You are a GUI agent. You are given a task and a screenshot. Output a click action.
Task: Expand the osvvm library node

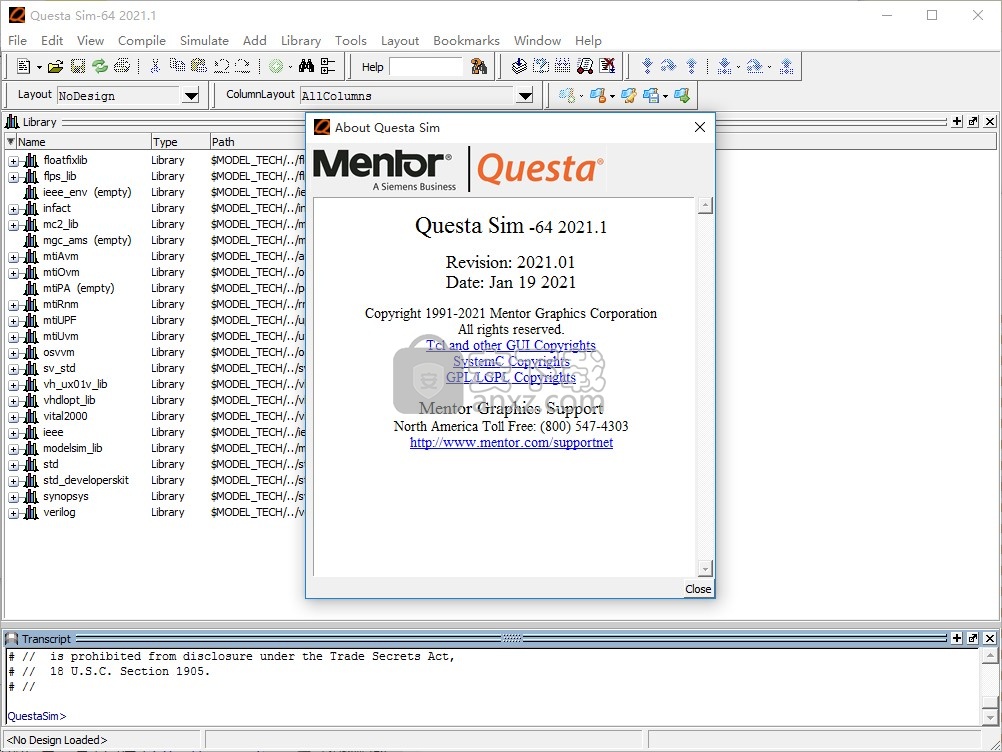pyautogui.click(x=13, y=353)
